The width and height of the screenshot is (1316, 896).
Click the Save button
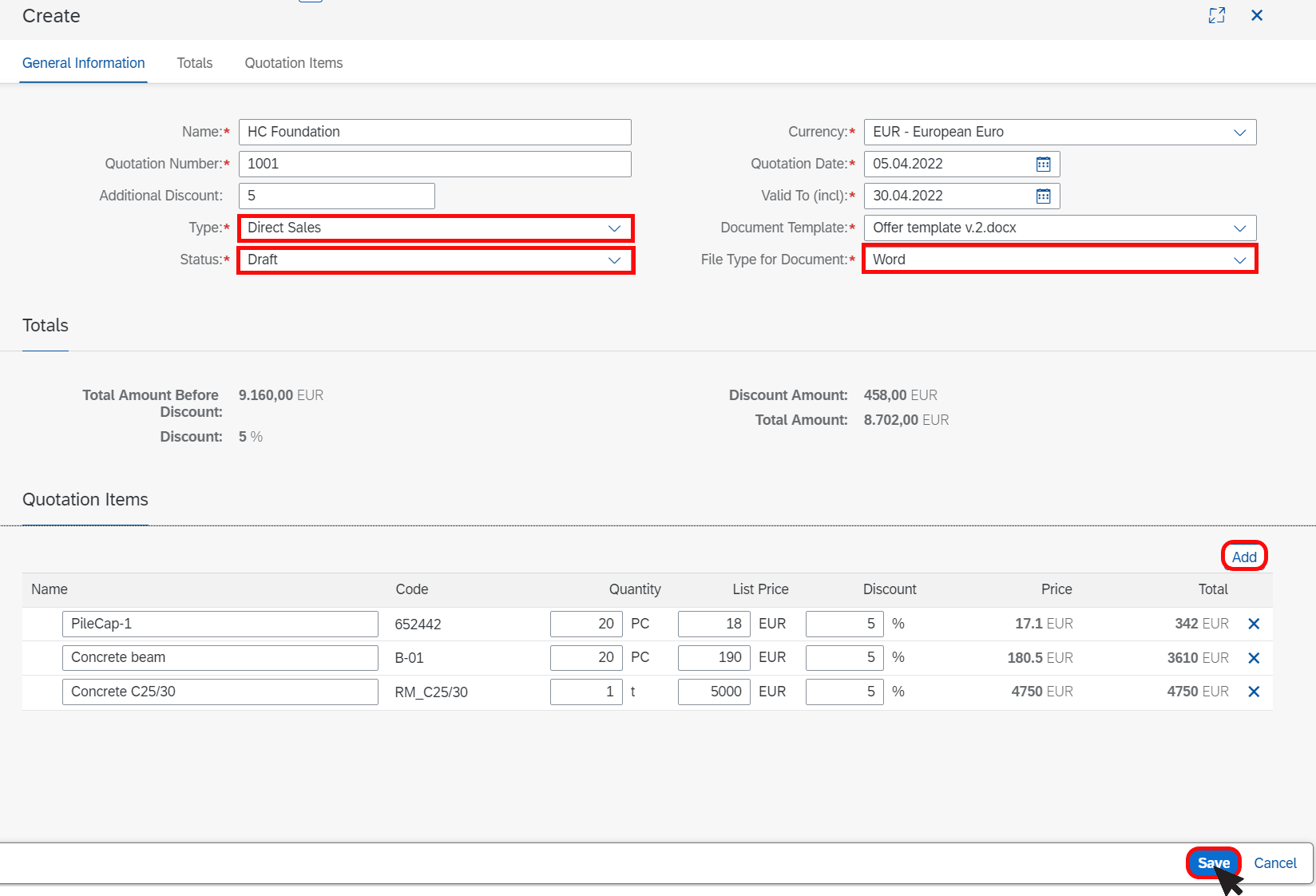click(x=1214, y=863)
